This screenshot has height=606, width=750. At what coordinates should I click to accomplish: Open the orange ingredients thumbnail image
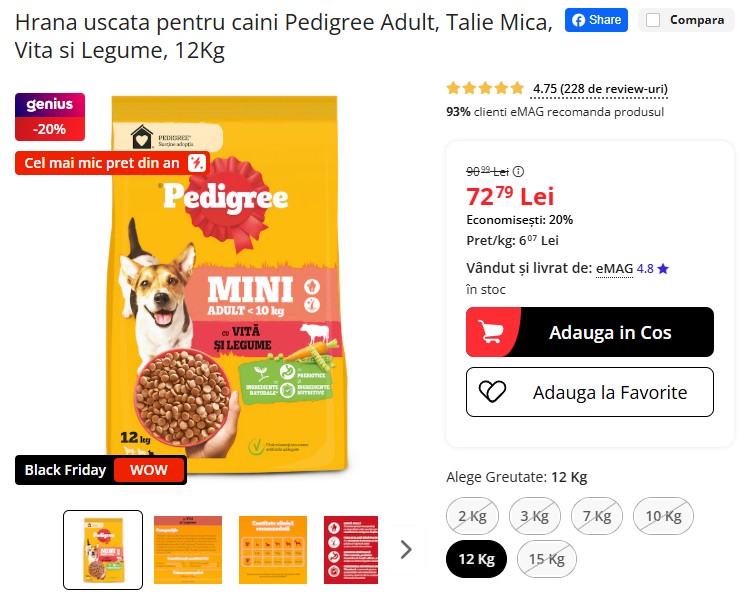[188, 550]
